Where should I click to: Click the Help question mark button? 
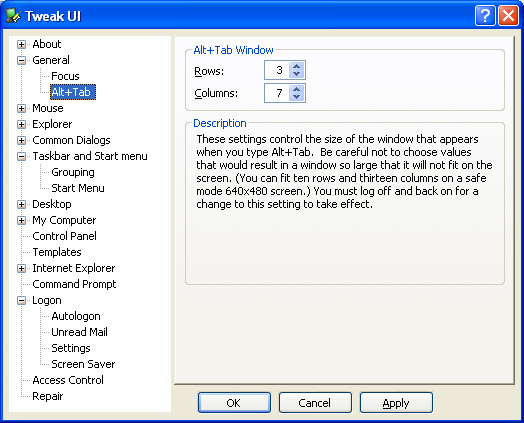[485, 15]
